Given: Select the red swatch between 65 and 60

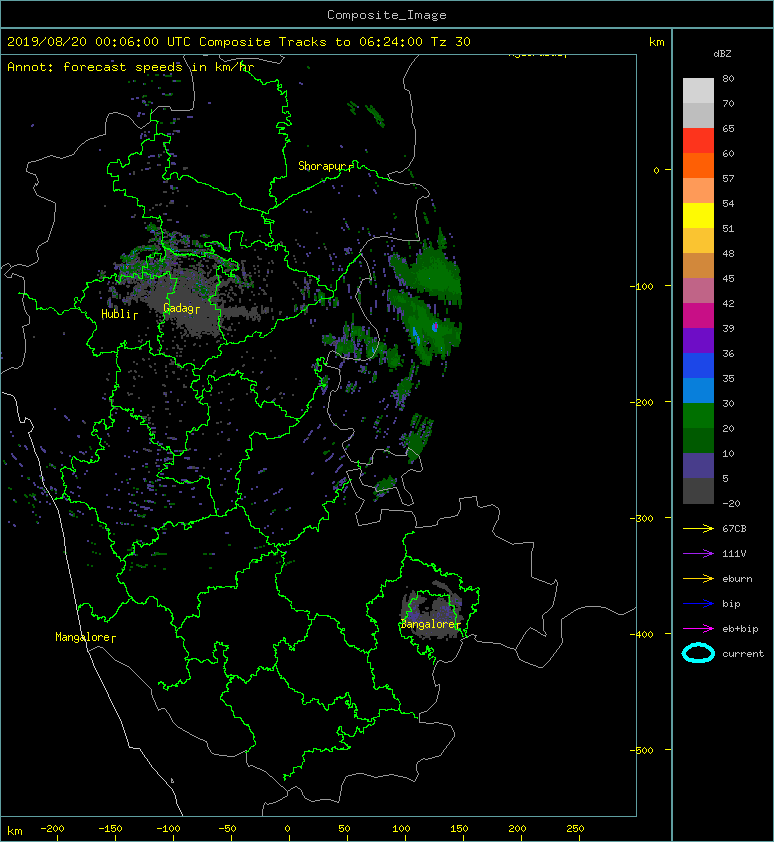Looking at the screenshot, I should [698, 141].
